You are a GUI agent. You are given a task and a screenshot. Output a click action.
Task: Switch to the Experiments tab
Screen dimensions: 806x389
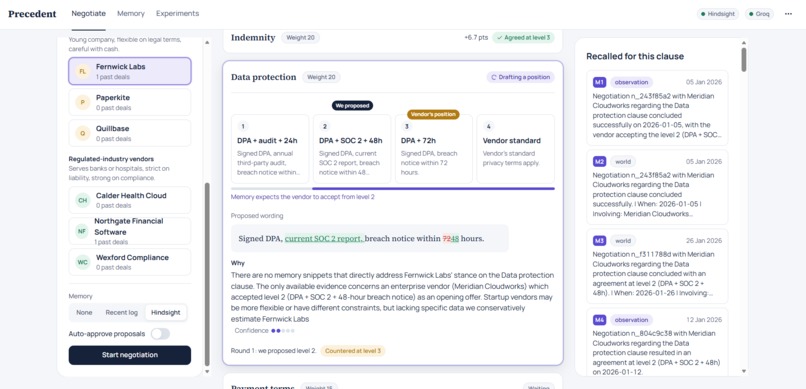pos(177,14)
